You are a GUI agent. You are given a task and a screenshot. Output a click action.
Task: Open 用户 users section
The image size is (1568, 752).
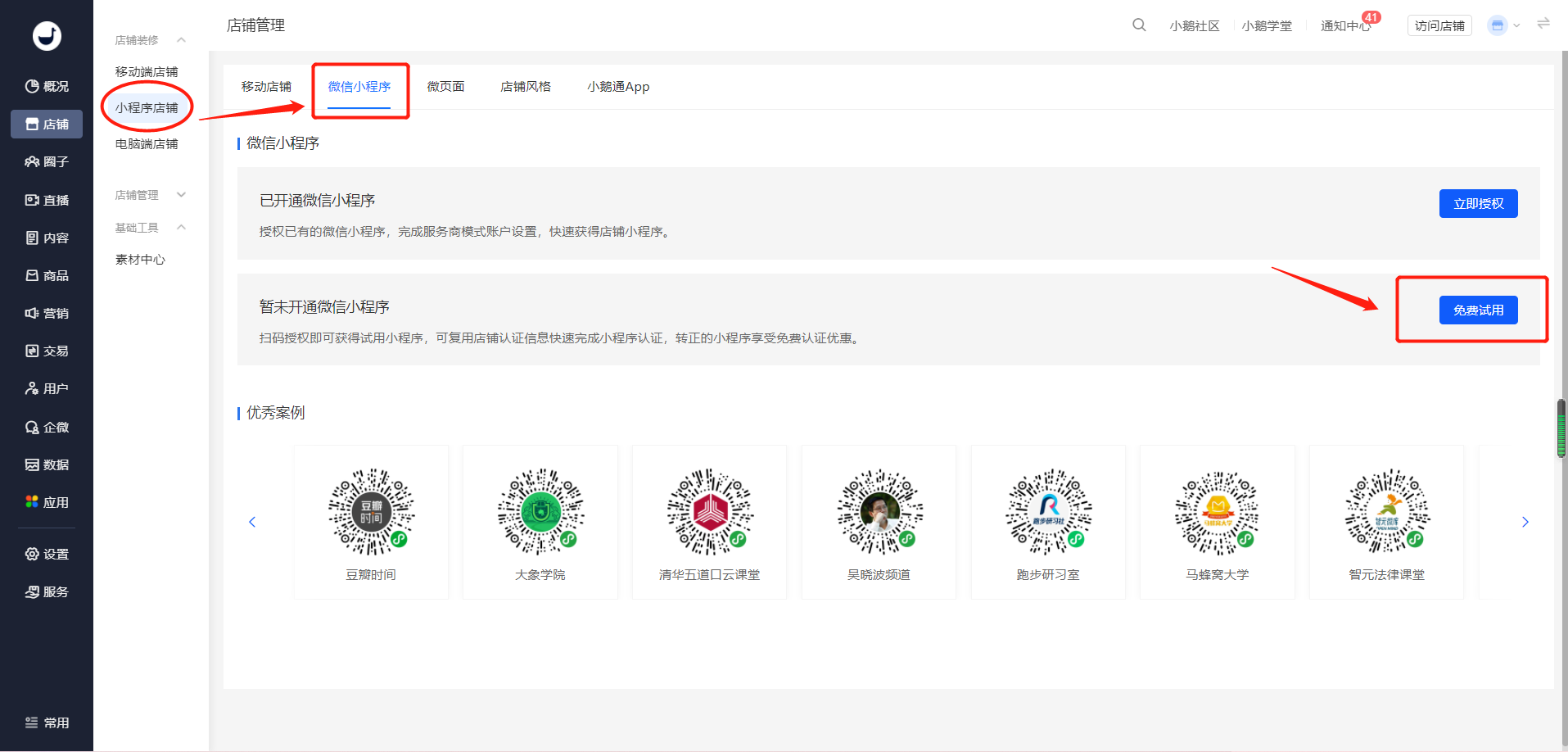click(x=47, y=388)
